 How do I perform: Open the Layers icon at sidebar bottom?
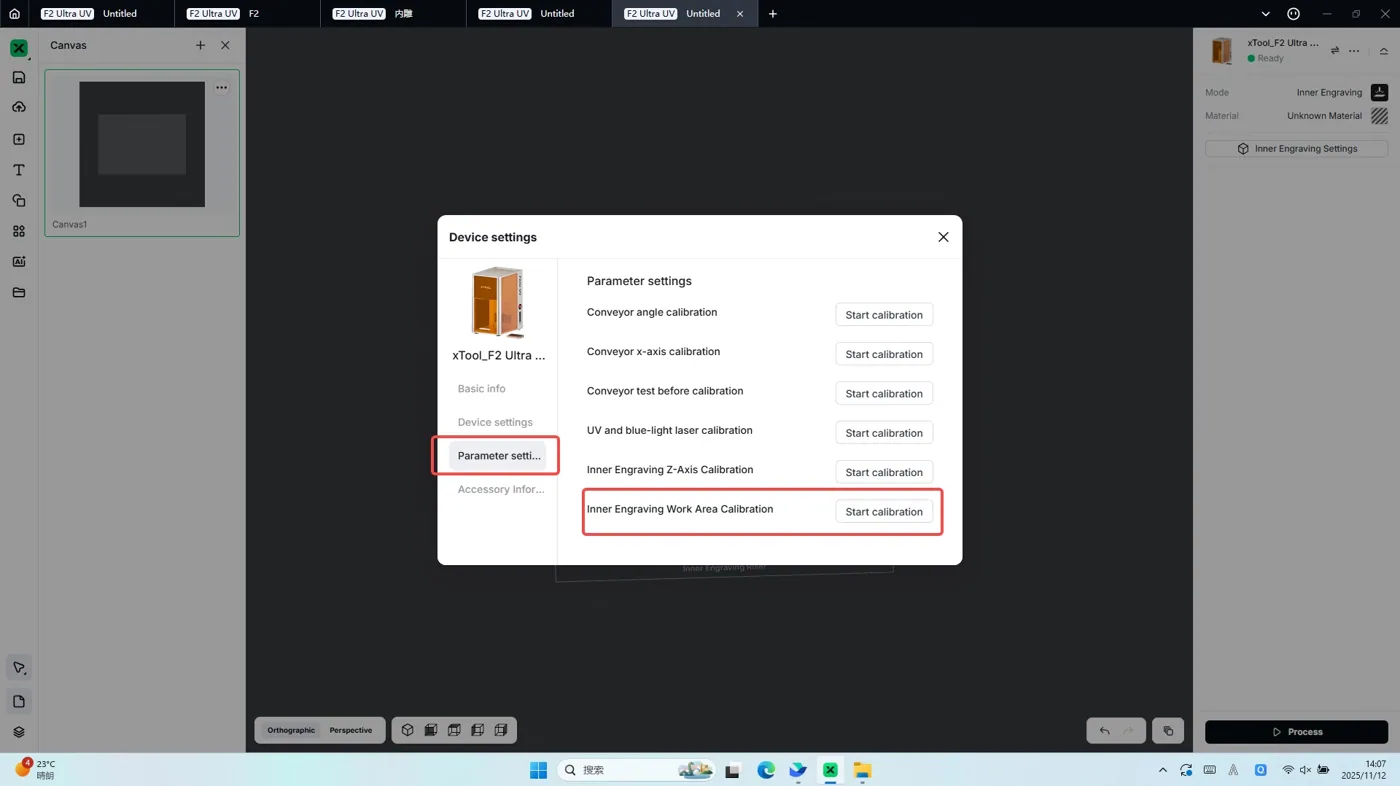pyautogui.click(x=18, y=732)
